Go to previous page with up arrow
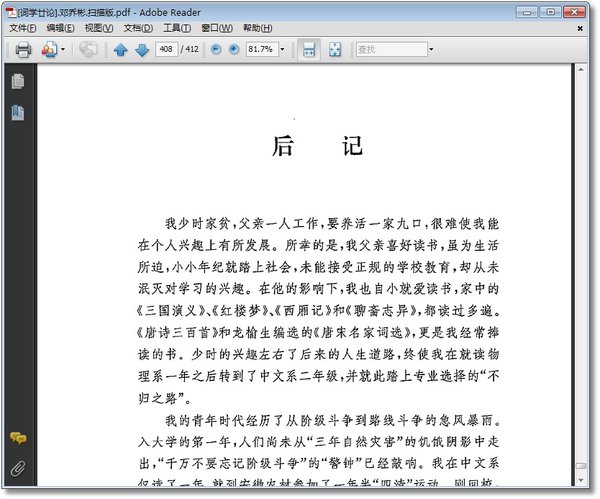This screenshot has width=600, height=499. (121, 50)
